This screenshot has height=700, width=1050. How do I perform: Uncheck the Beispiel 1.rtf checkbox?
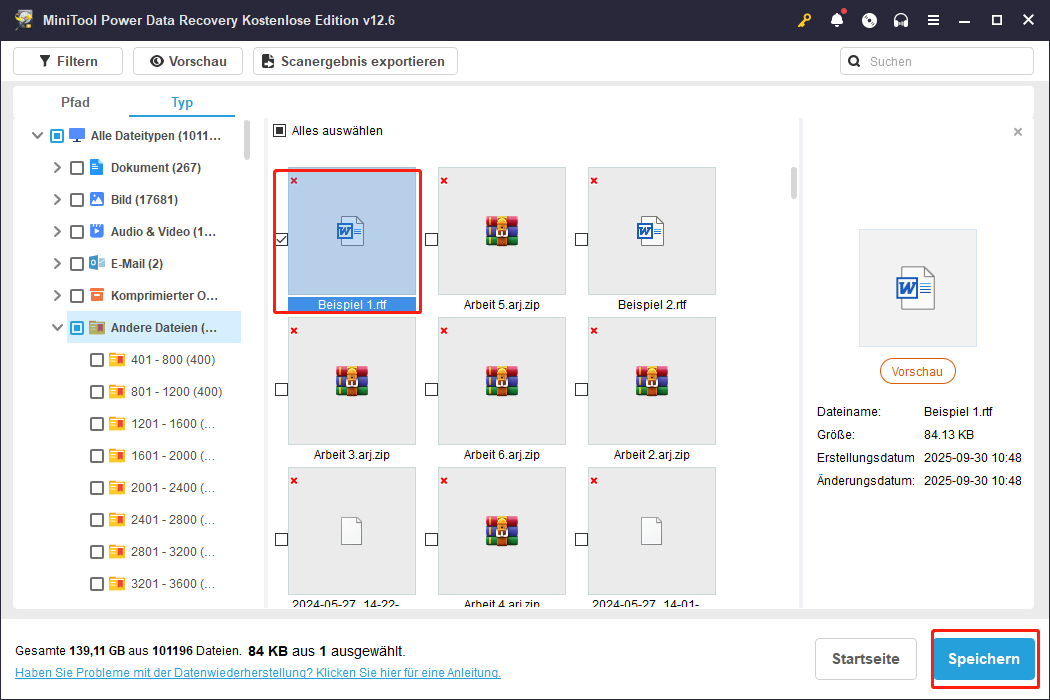pyautogui.click(x=281, y=239)
